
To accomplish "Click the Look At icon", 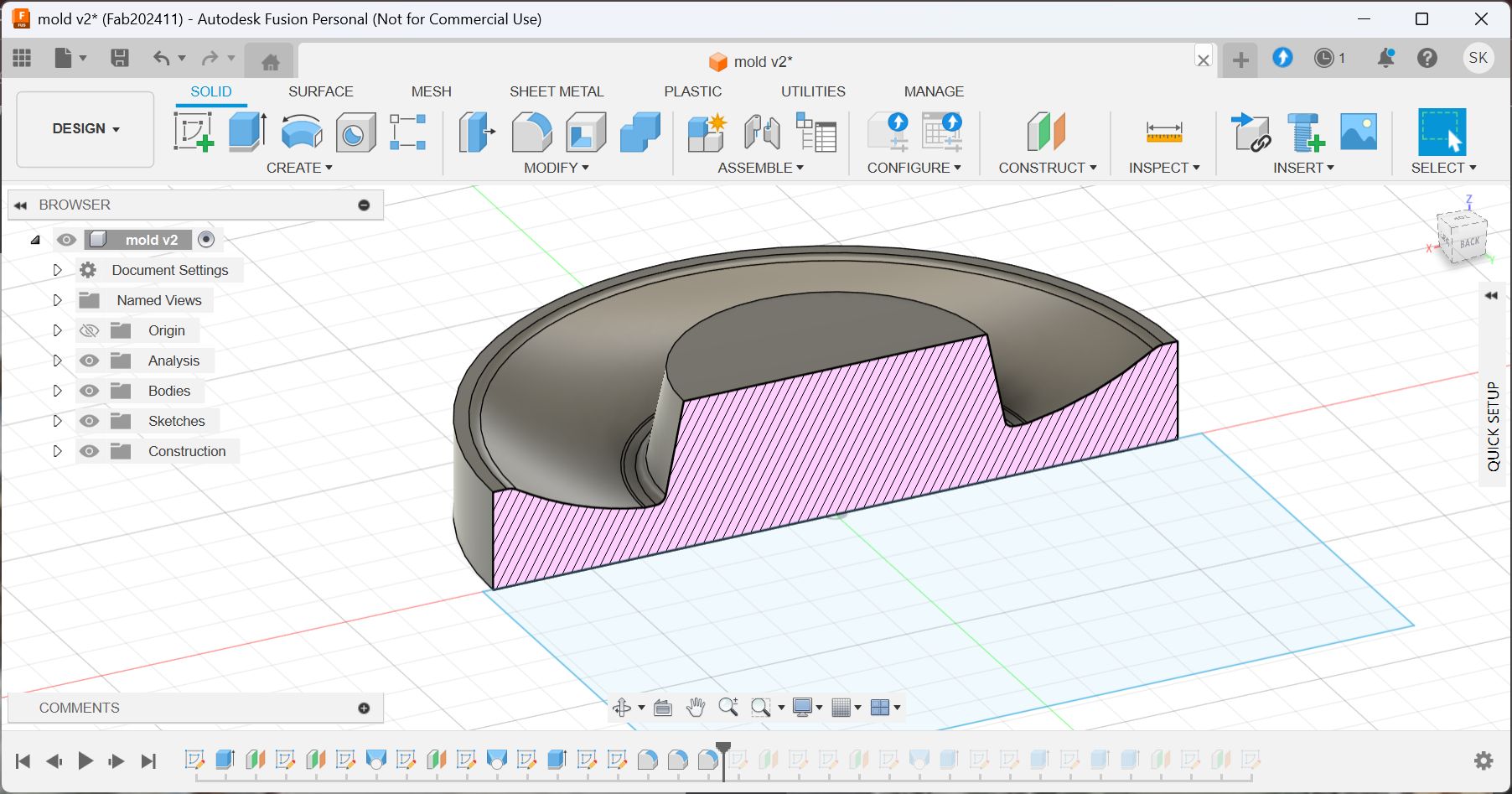I will point(662,708).
